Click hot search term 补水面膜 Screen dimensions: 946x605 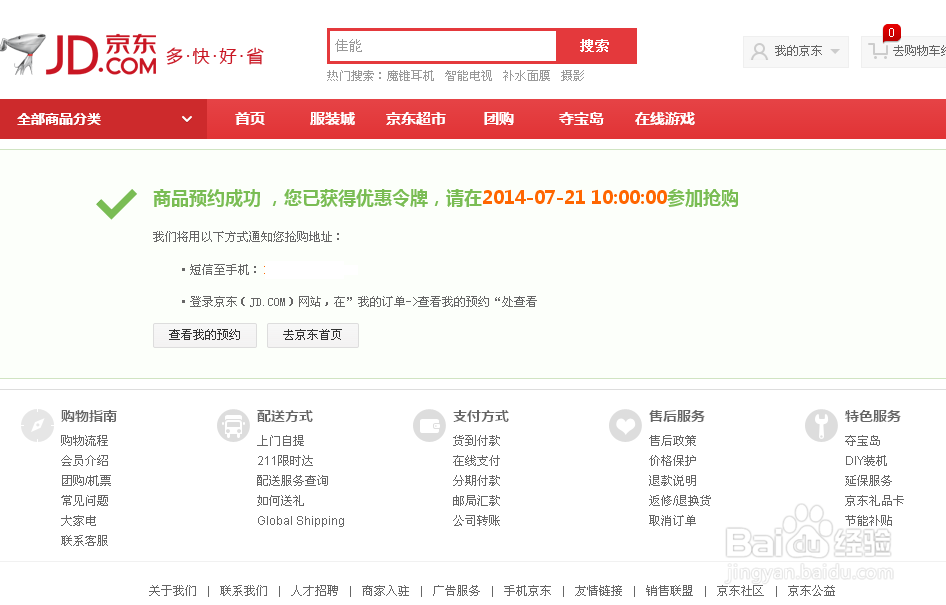point(526,76)
